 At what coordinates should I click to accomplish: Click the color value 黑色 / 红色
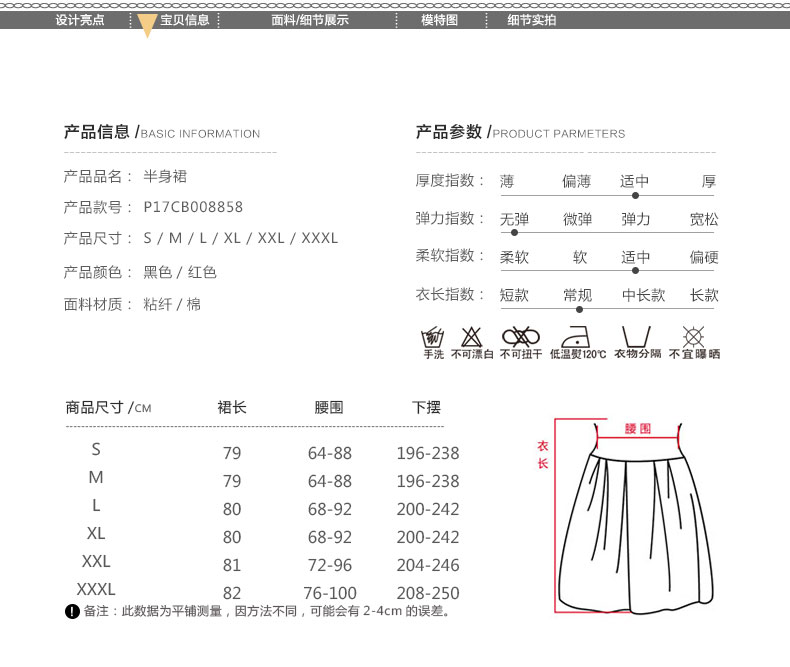point(180,273)
